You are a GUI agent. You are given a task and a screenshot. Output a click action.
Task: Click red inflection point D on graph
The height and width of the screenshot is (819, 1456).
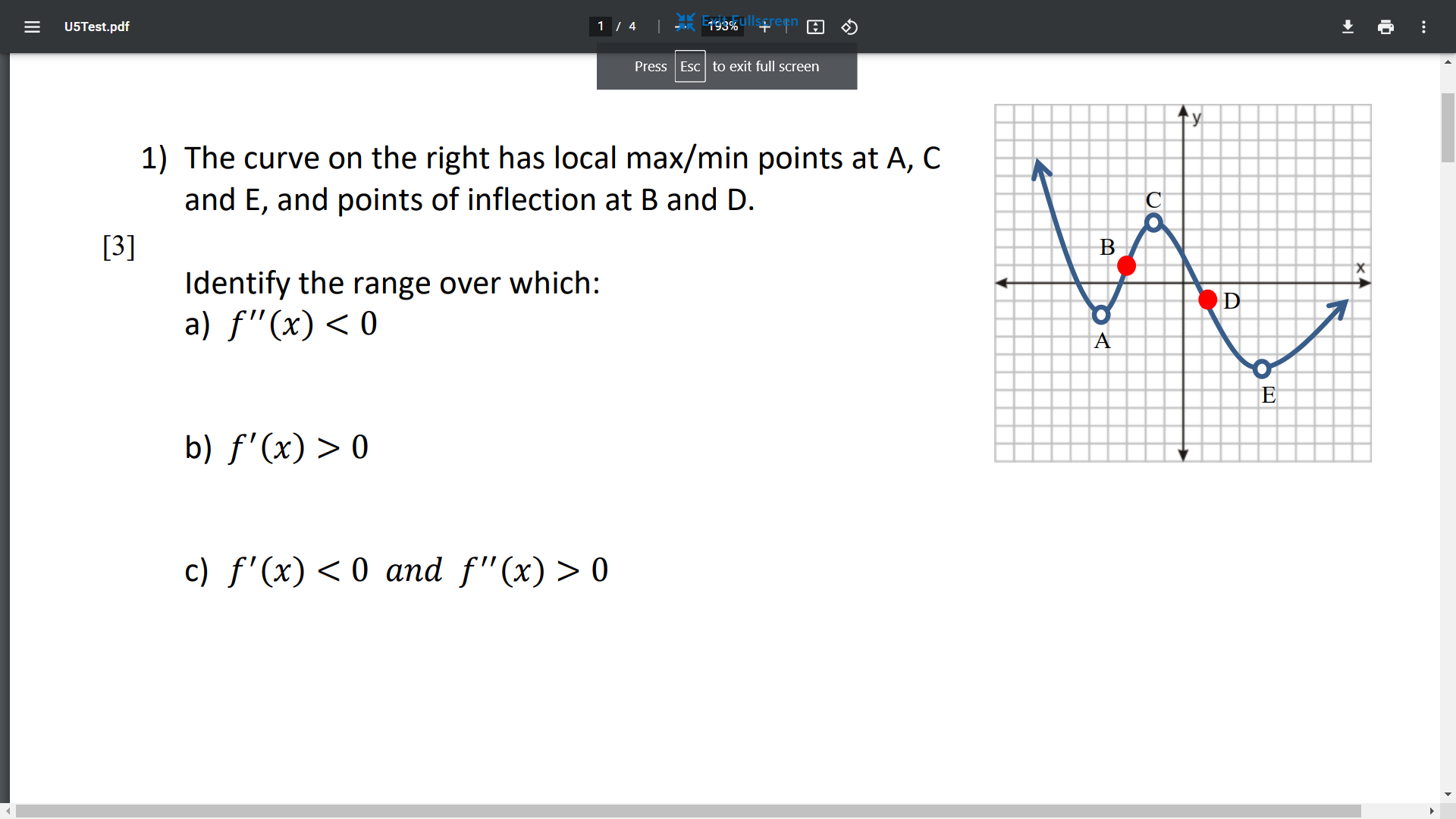click(1207, 300)
